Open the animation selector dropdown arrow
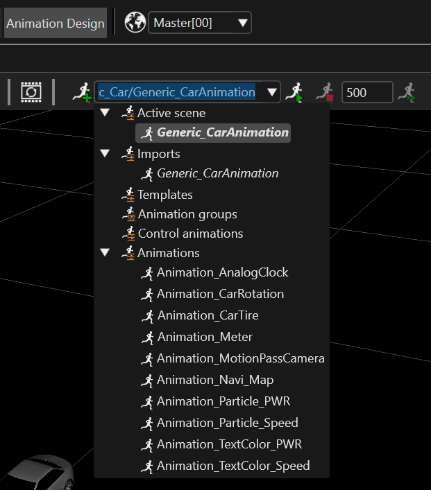The image size is (431, 491). coord(272,92)
